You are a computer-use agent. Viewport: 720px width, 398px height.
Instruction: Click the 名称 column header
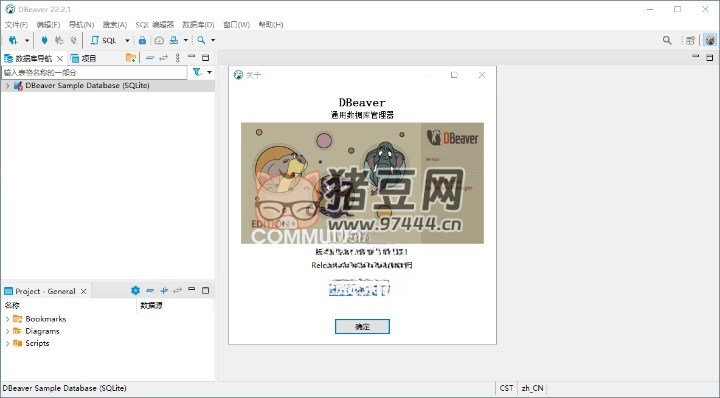(12, 305)
